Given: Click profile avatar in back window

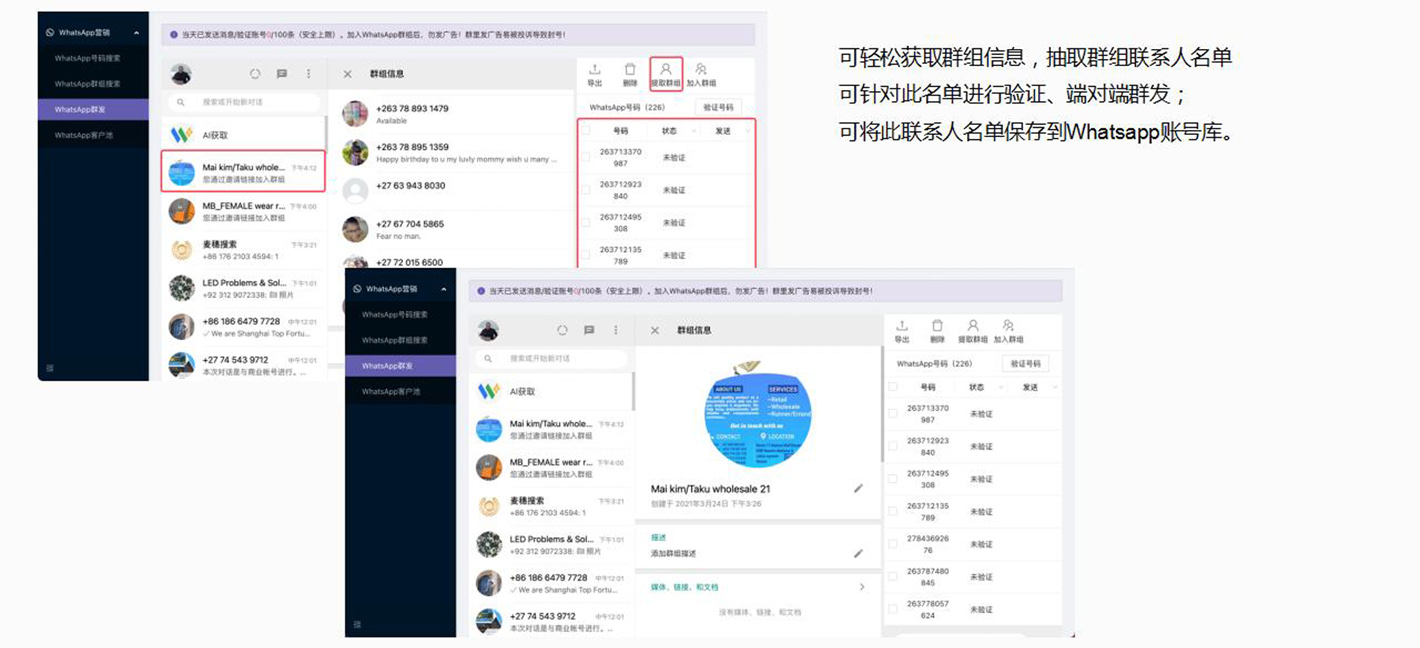Looking at the screenshot, I should (181, 74).
